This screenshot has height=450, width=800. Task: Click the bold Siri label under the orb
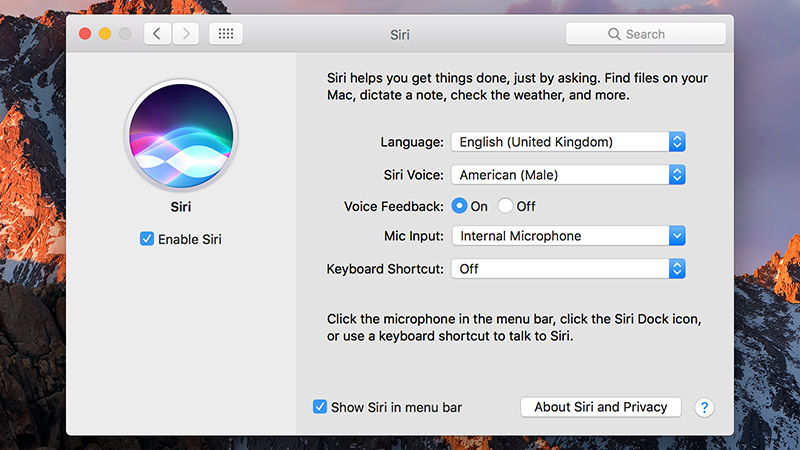tap(181, 207)
